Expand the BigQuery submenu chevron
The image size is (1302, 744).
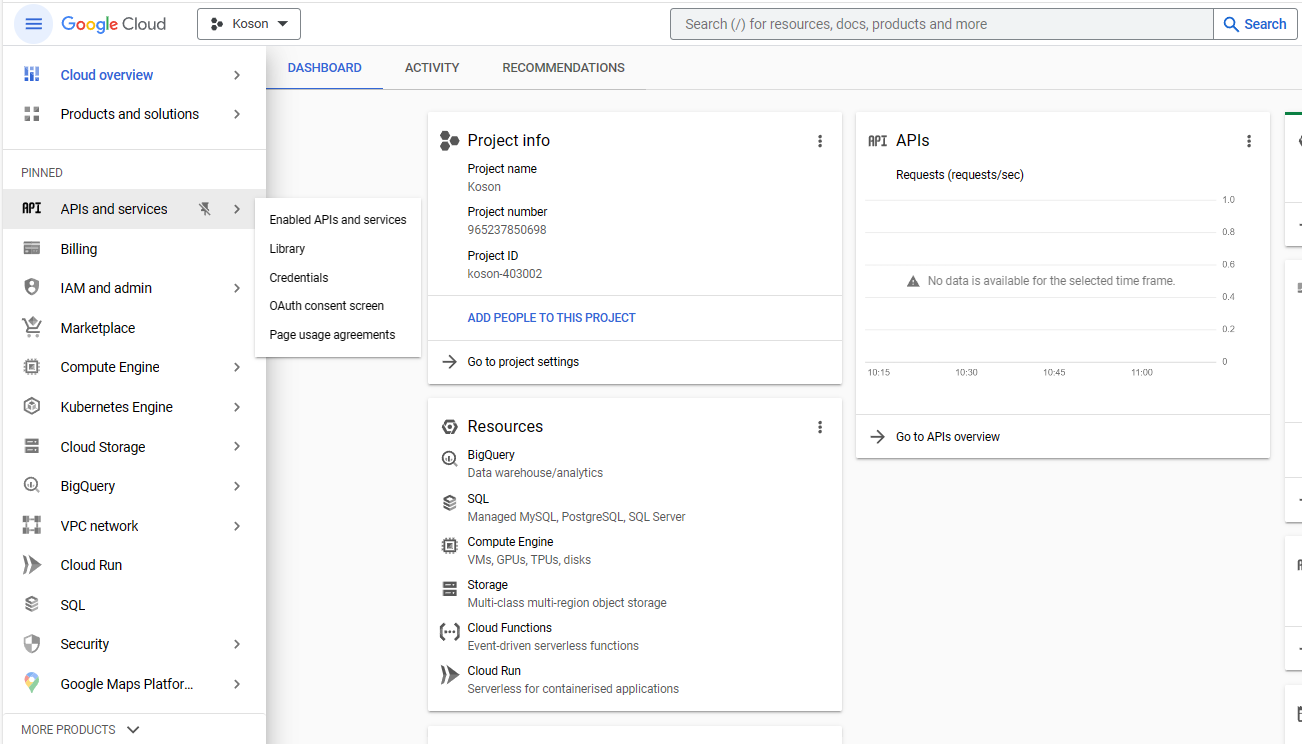[237, 486]
